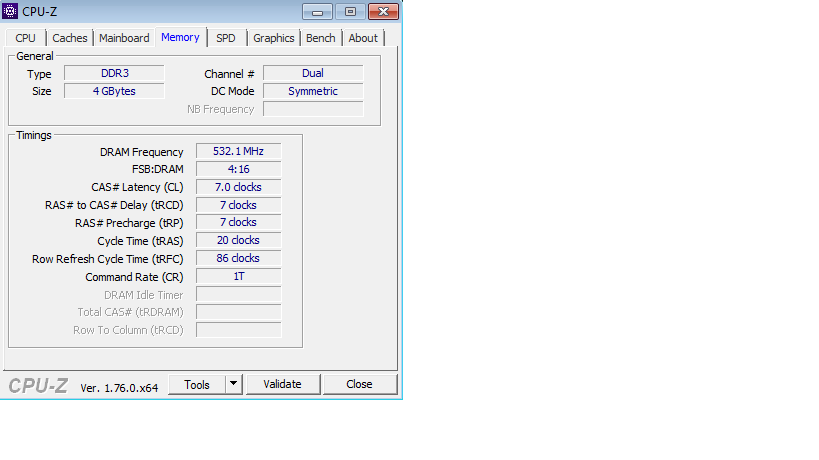Screen dimensions: 819x460
Task: Select CAS# Latency value 7.0 clocks
Action: coord(239,187)
